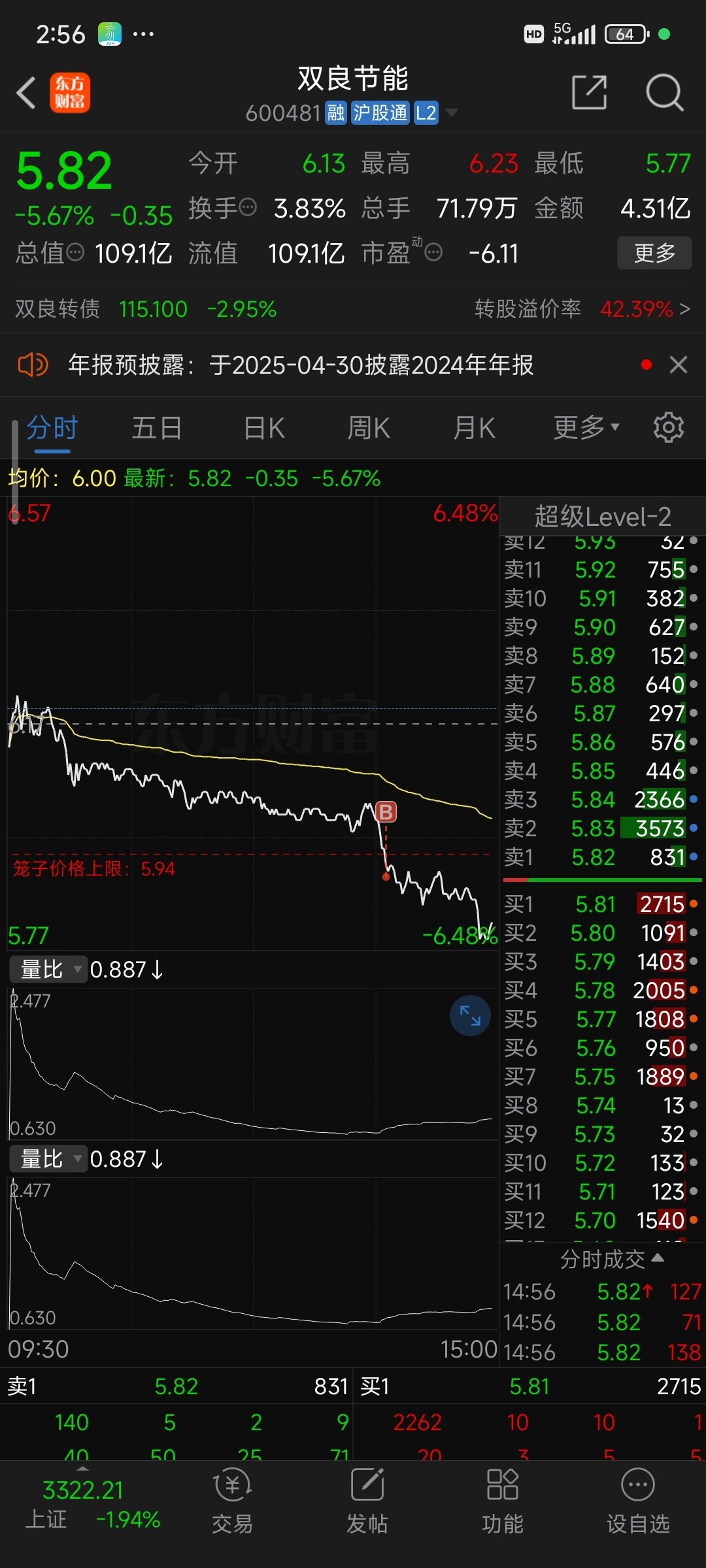Tap the 沪股通 badge

pyautogui.click(x=380, y=113)
